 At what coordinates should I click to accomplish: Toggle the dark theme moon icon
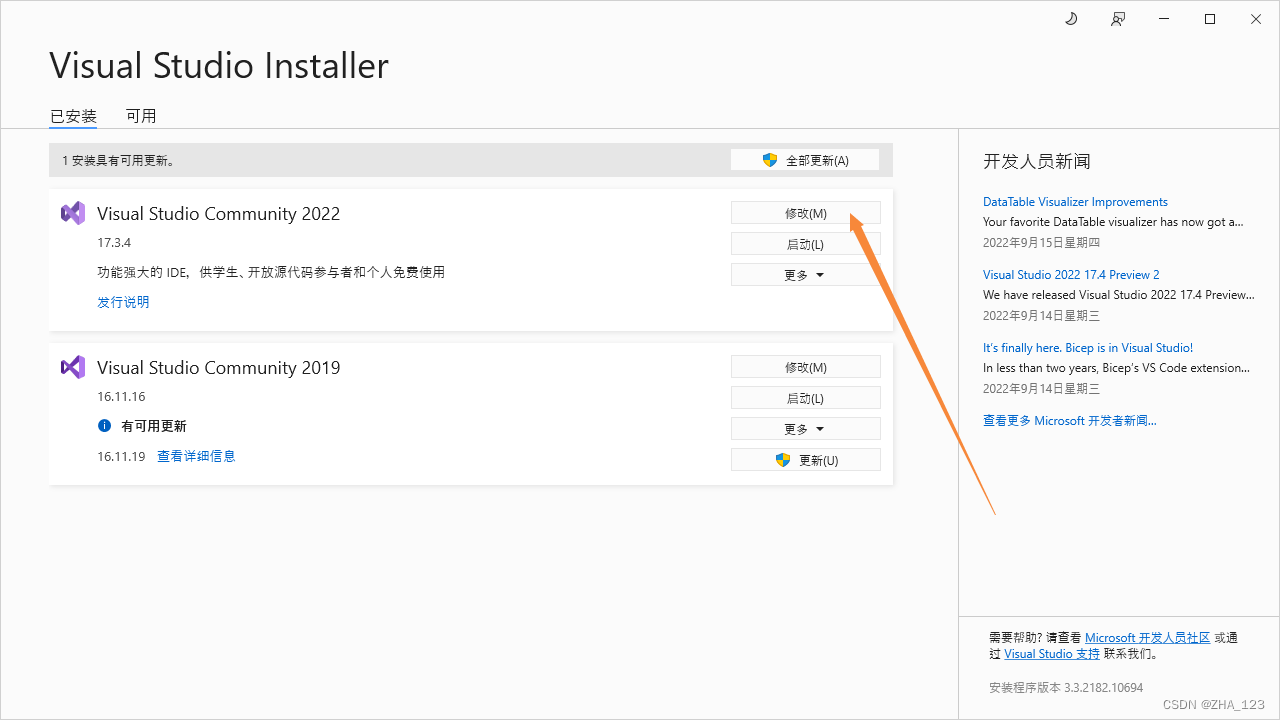pyautogui.click(x=1071, y=19)
